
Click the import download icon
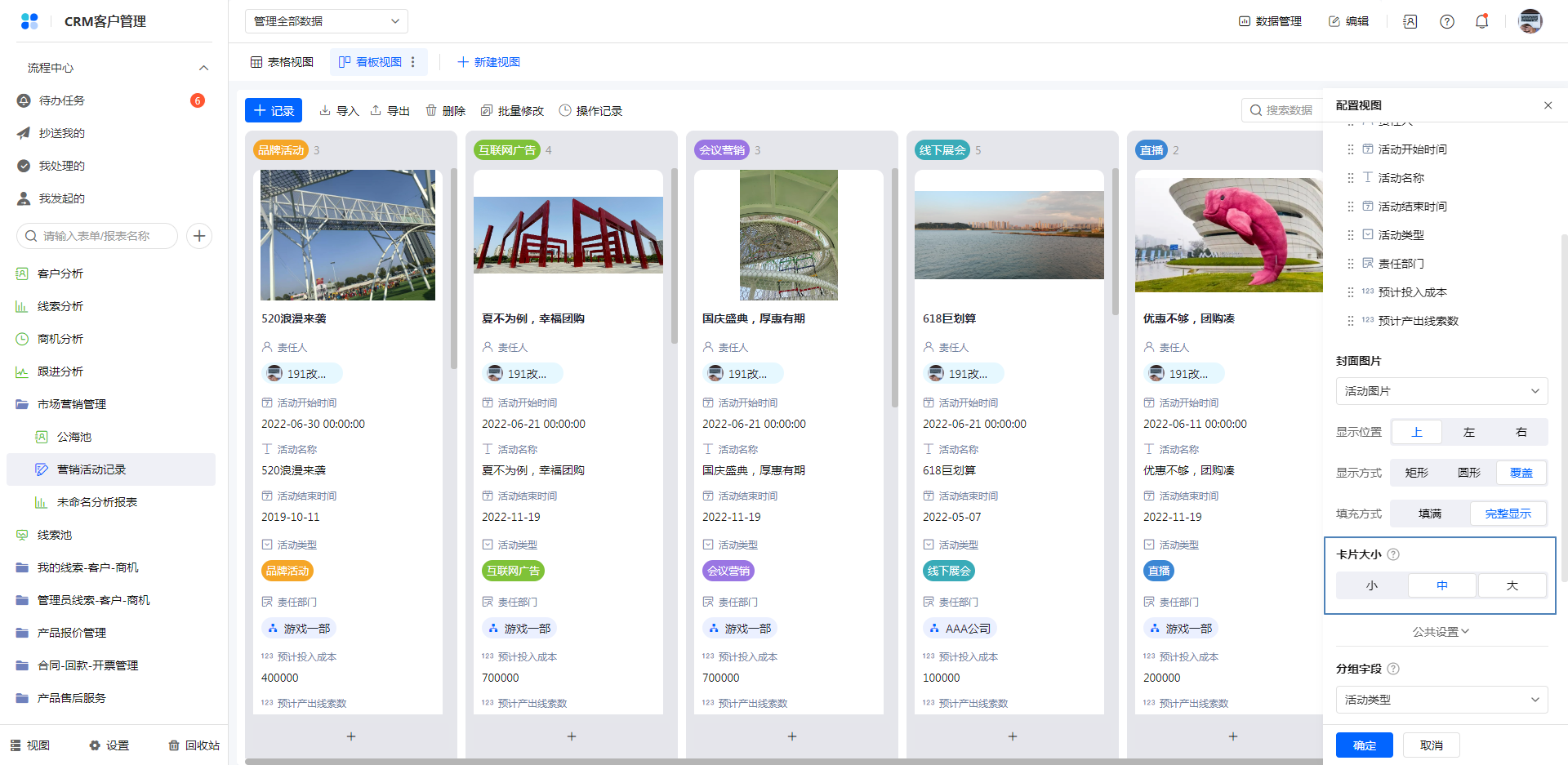pyautogui.click(x=325, y=110)
